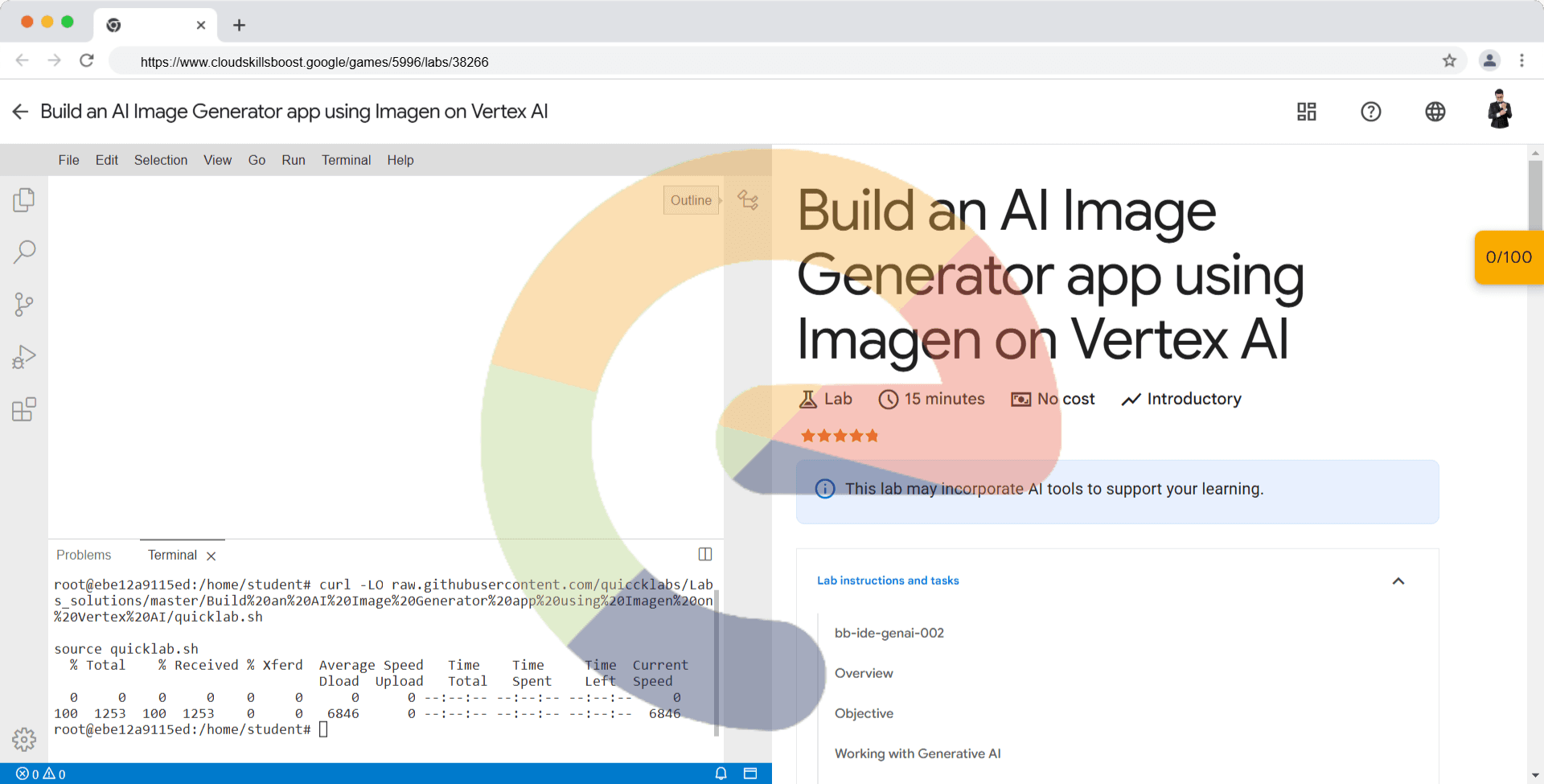This screenshot has height=784, width=1544.
Task: Open the language globe icon
Action: coord(1435,112)
